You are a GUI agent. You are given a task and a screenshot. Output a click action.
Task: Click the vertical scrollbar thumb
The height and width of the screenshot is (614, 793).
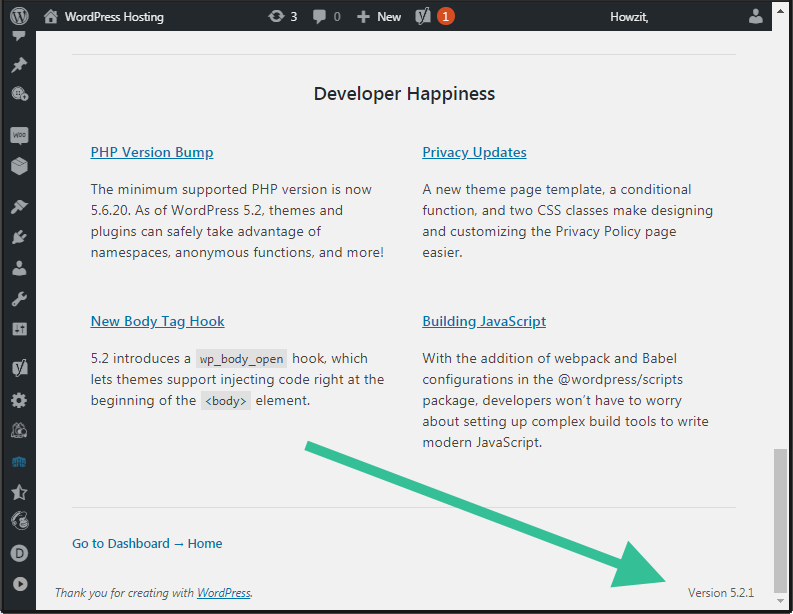pos(780,518)
